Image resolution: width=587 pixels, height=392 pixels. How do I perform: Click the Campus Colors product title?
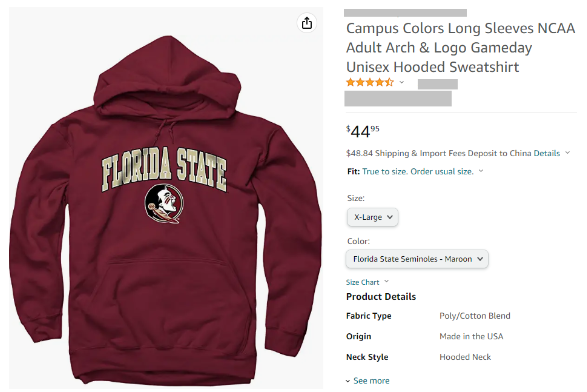click(460, 48)
